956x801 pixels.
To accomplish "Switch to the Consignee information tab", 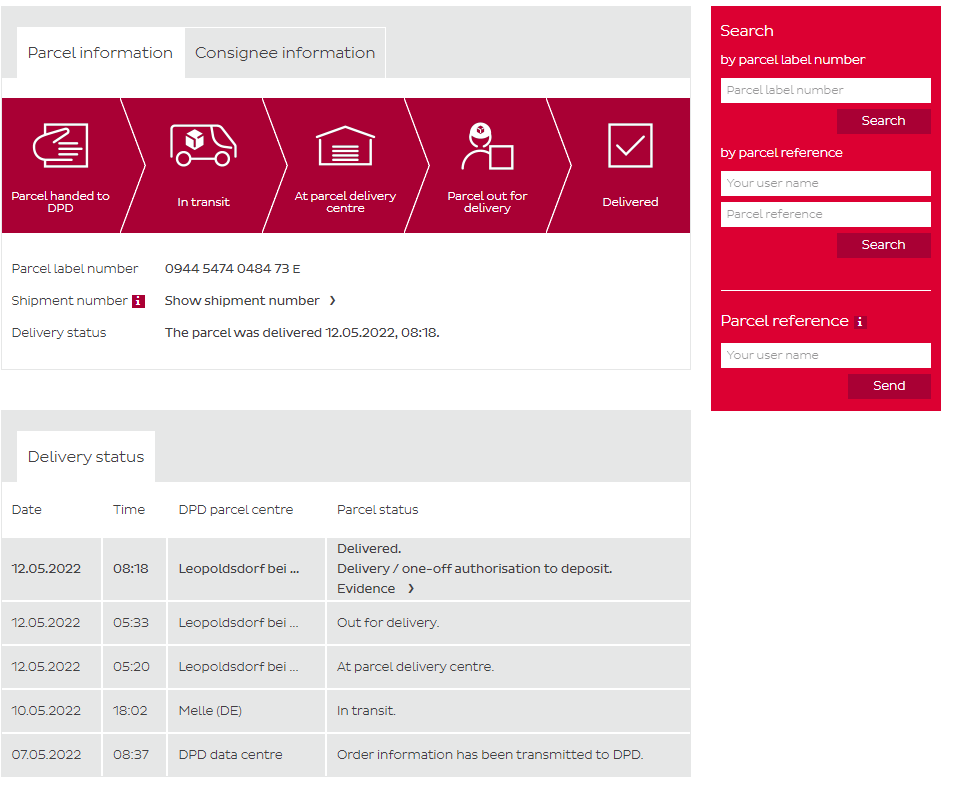I will coord(285,53).
